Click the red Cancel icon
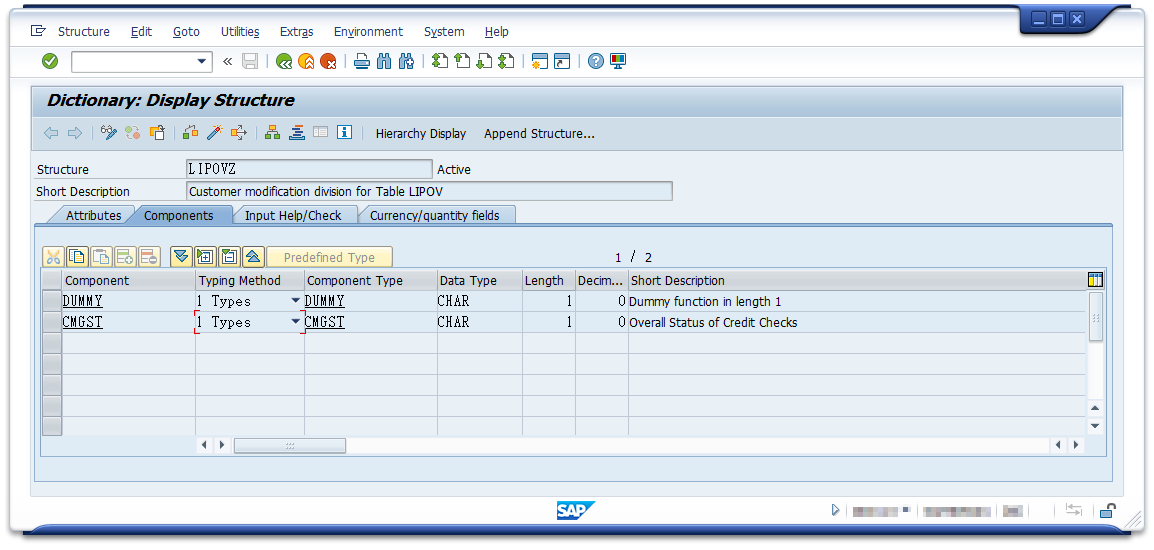1154x550 pixels. pyautogui.click(x=328, y=62)
